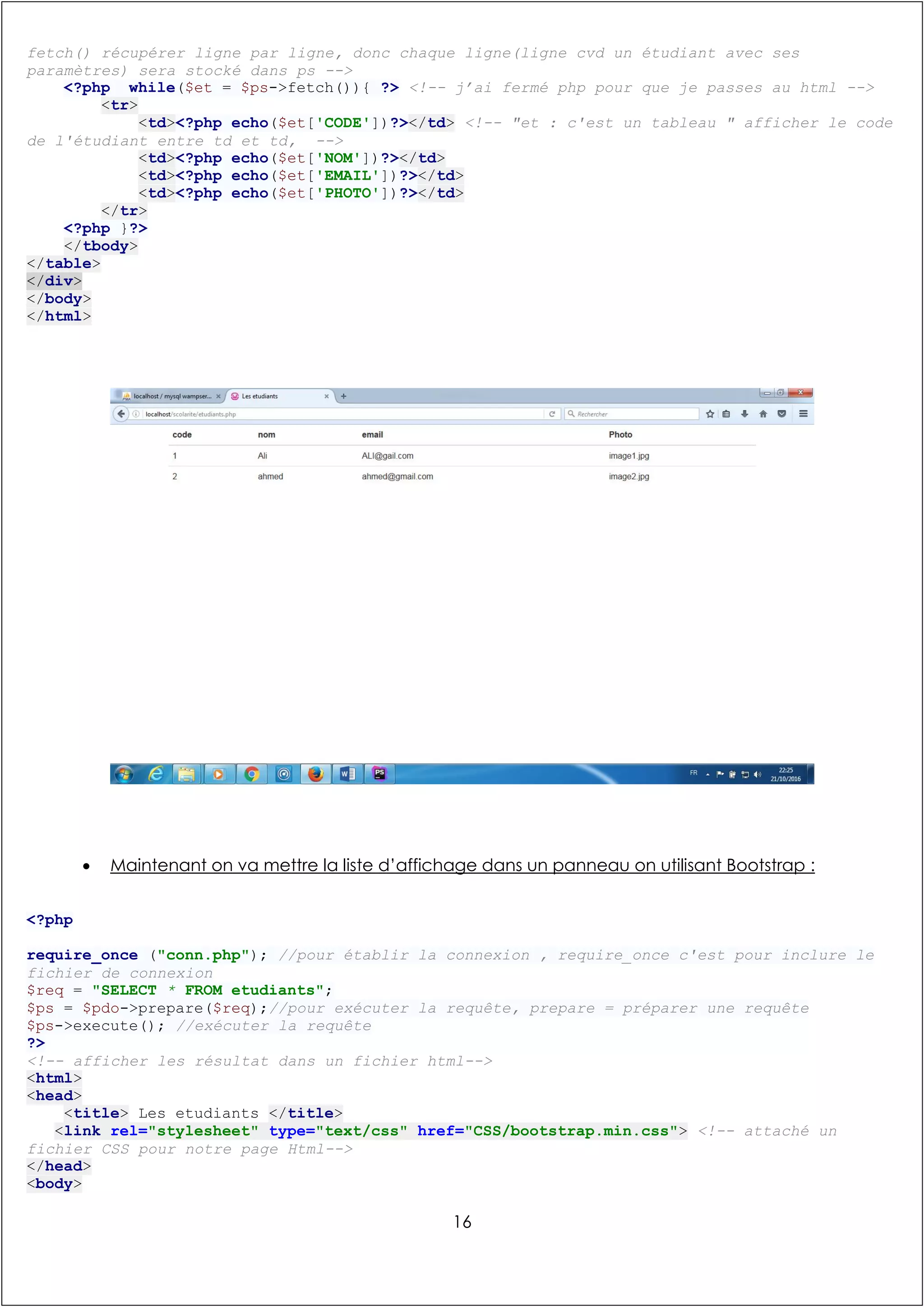This screenshot has height=1307, width=924.
Task: Click the code line echoing $et['EMAIL']
Action: (301, 176)
